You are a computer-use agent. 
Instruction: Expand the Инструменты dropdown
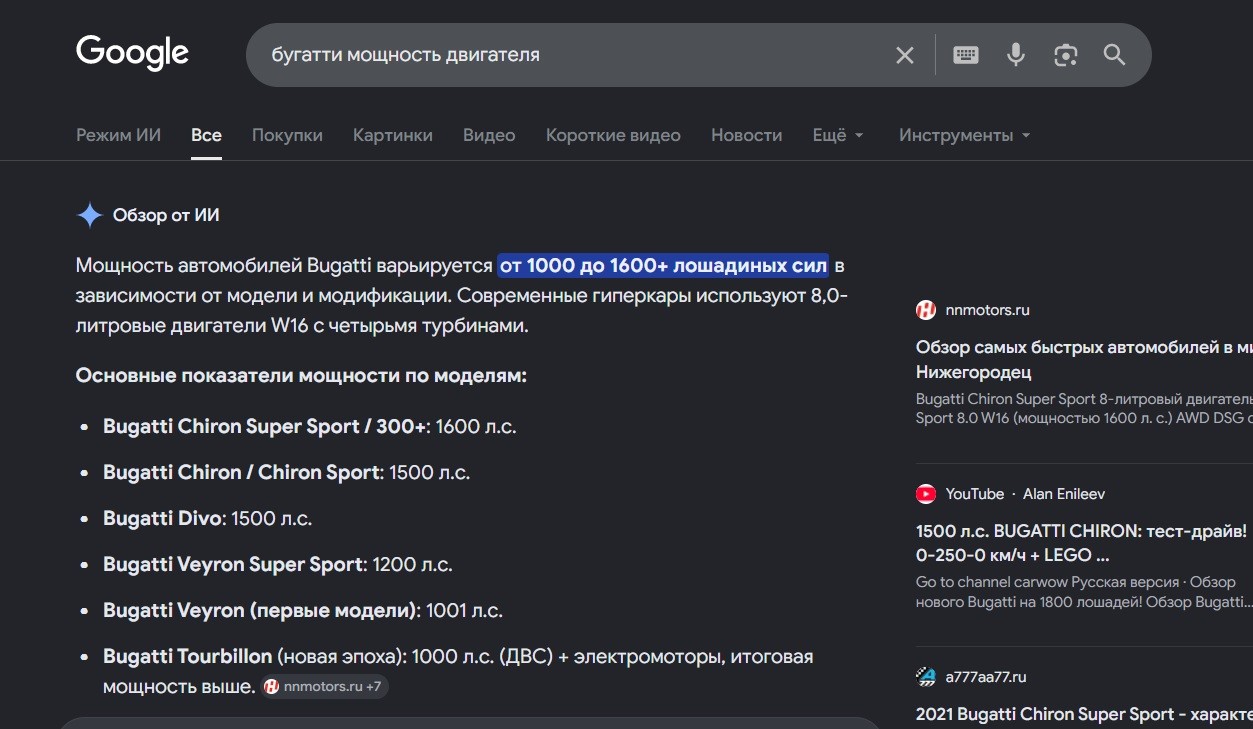(964, 135)
